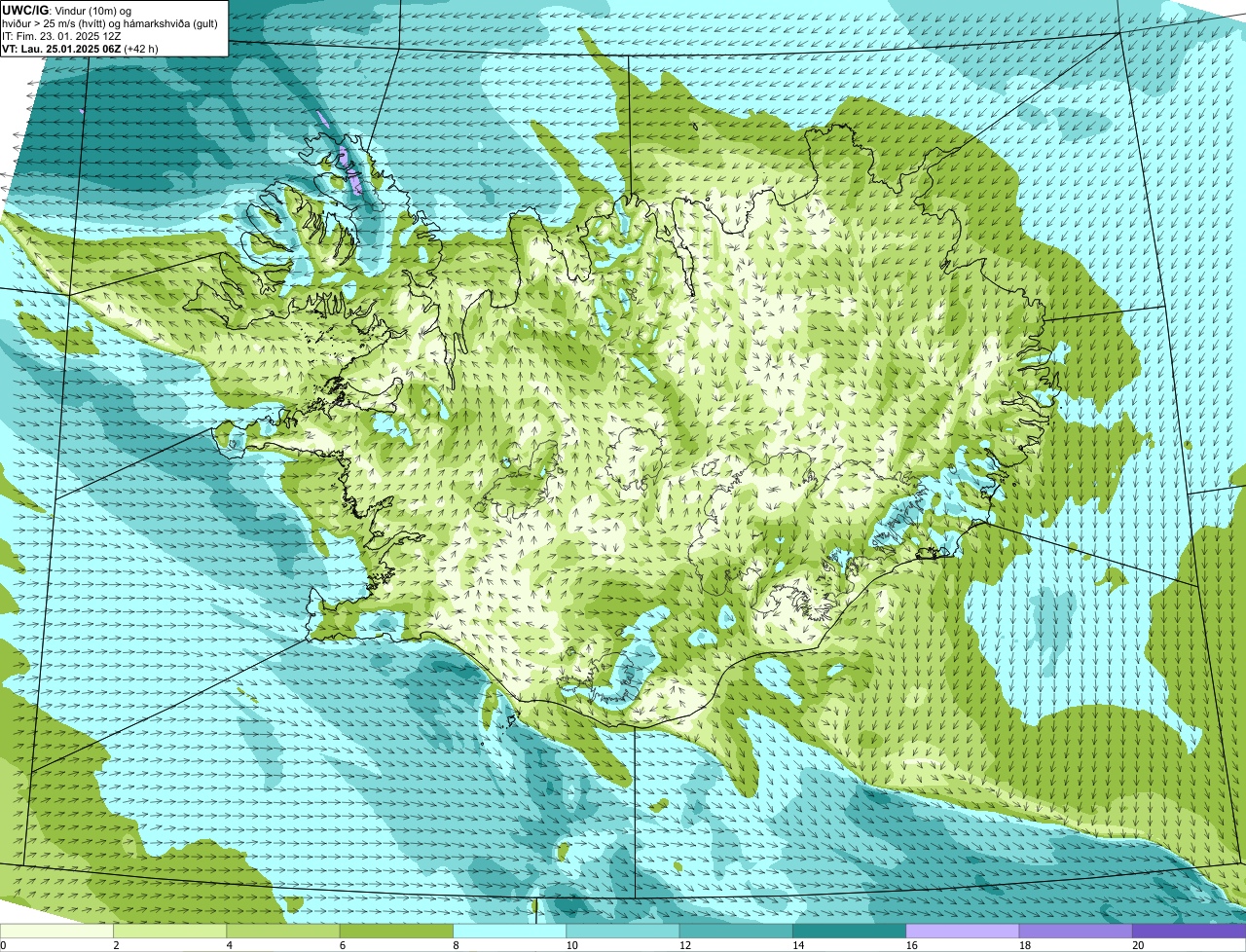Click the dark teal 14–16 m/s legend swatch
The height and width of the screenshot is (952, 1246).
tap(849, 932)
